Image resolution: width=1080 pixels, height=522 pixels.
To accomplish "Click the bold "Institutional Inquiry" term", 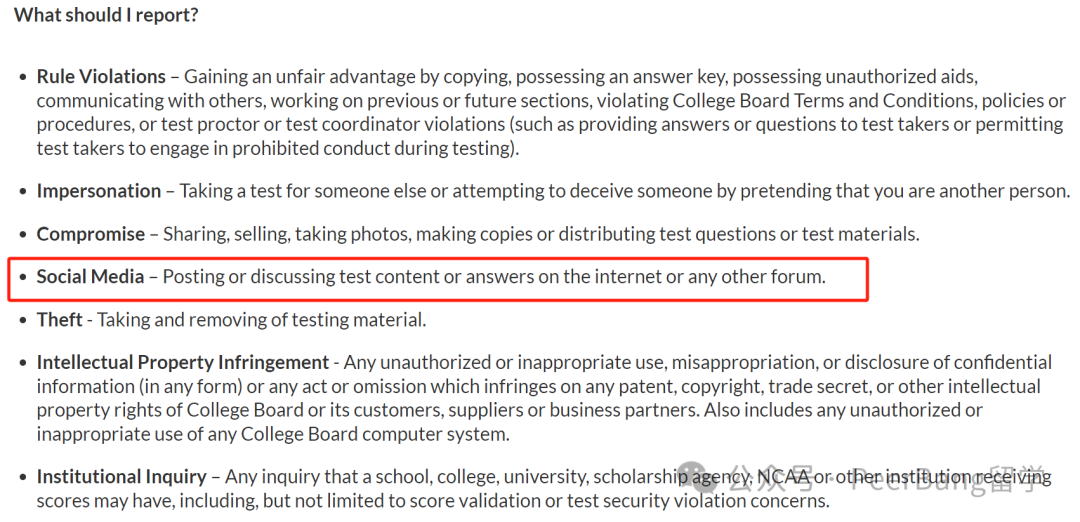I will tap(121, 476).
